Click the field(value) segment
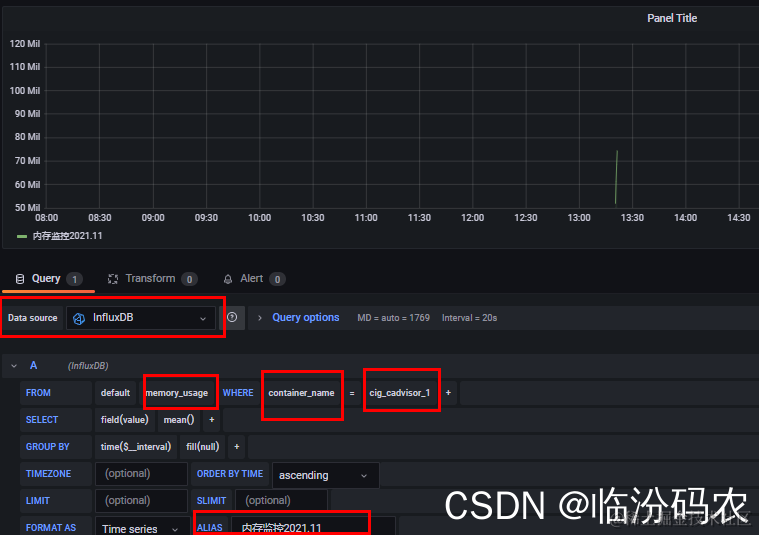 [x=124, y=420]
